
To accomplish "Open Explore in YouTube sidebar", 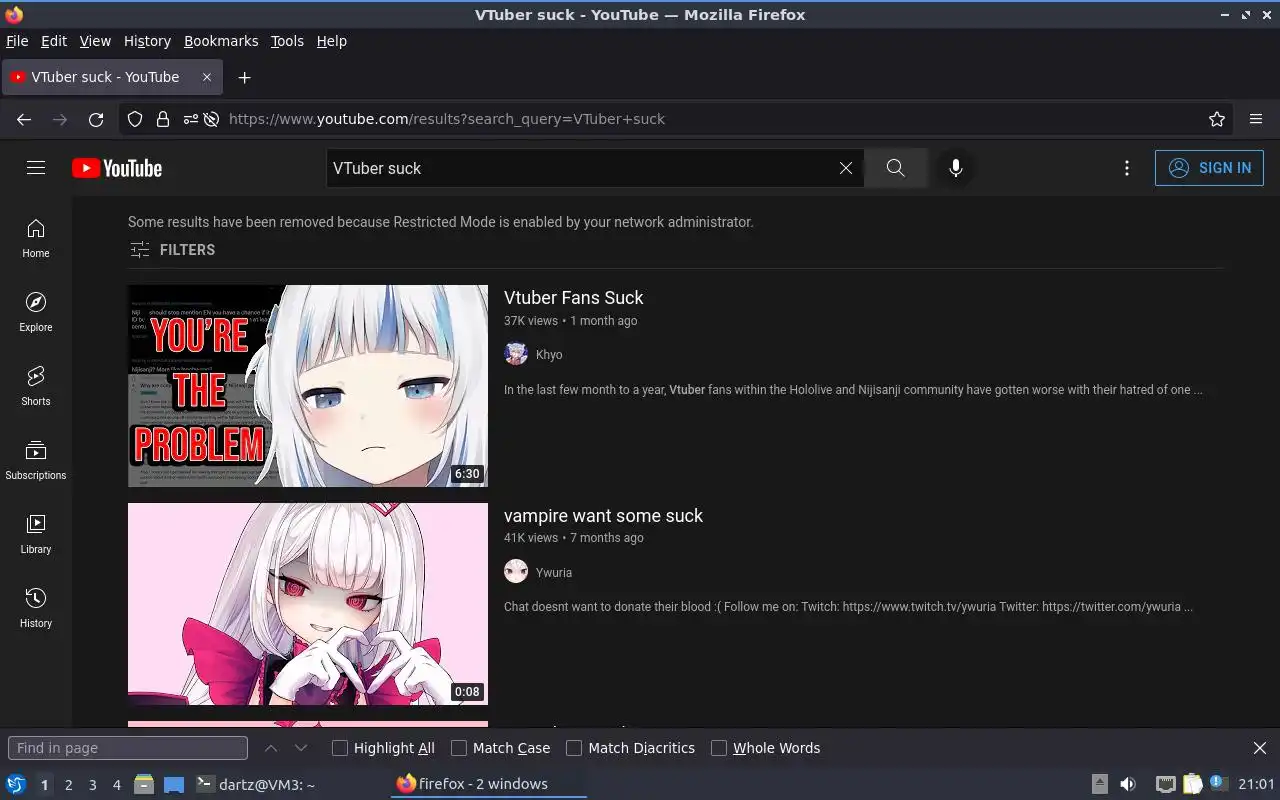I will coord(36,312).
